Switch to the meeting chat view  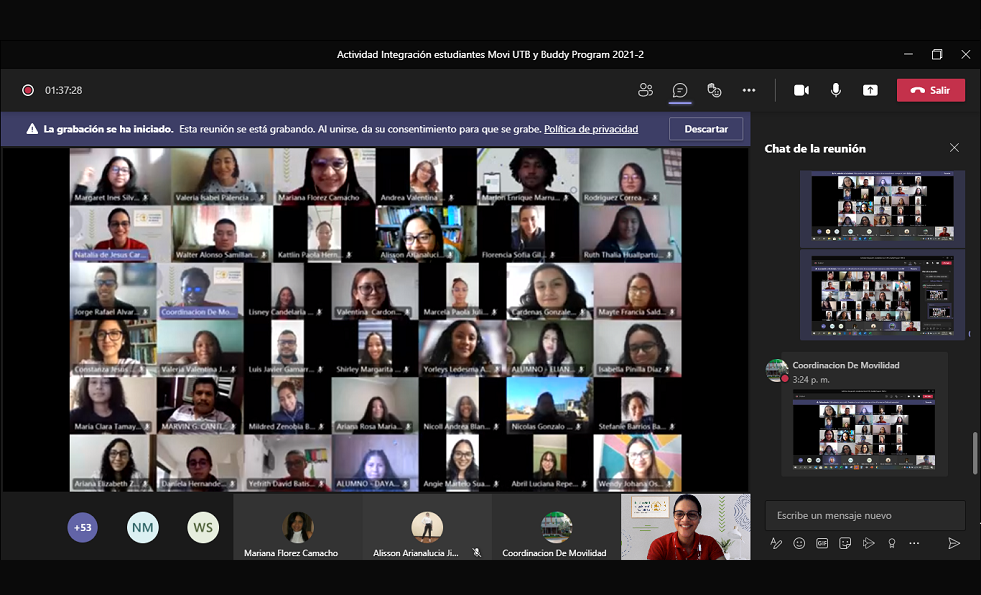pos(680,90)
